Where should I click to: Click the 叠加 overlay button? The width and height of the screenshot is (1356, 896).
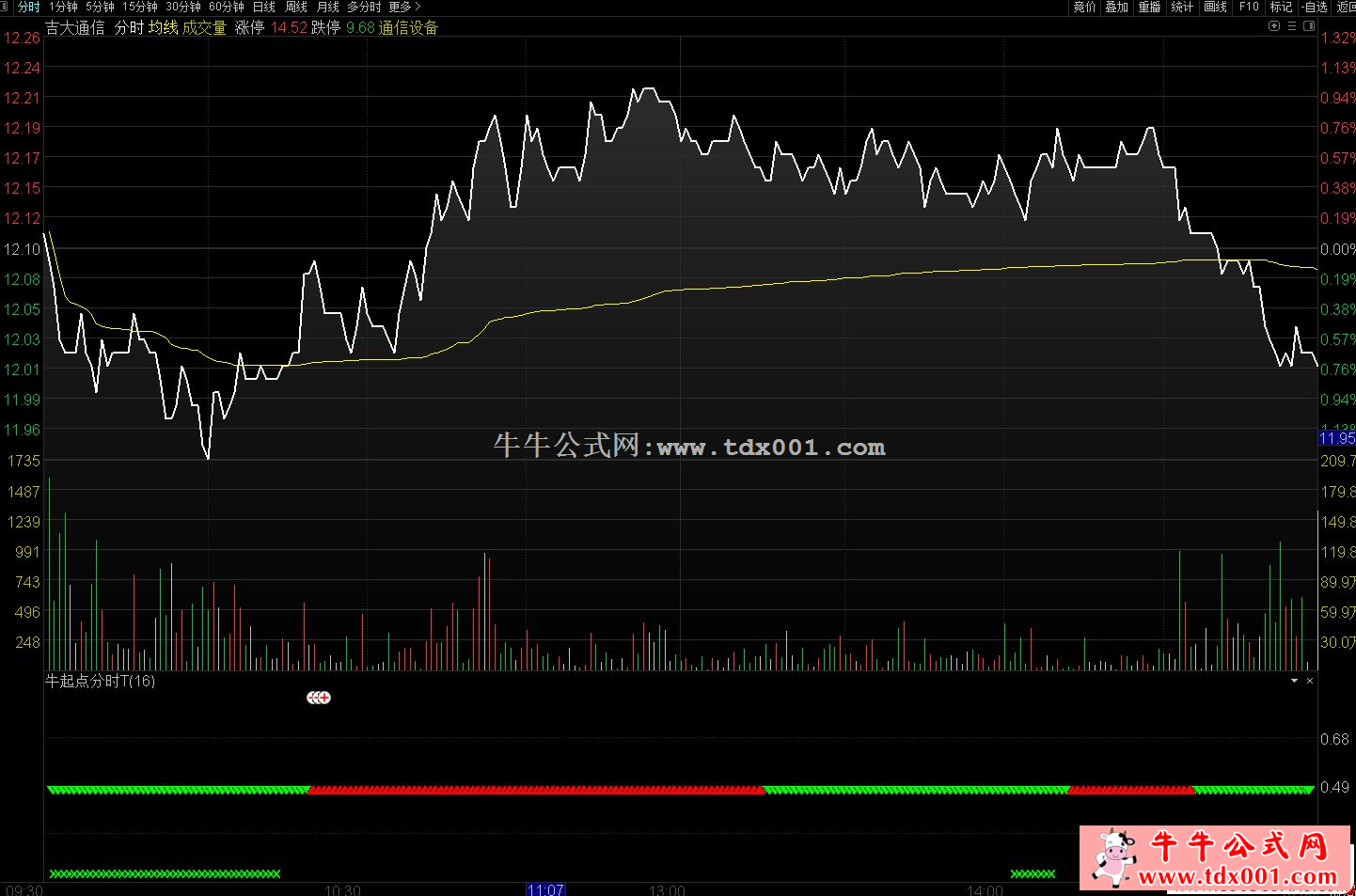[x=1116, y=7]
